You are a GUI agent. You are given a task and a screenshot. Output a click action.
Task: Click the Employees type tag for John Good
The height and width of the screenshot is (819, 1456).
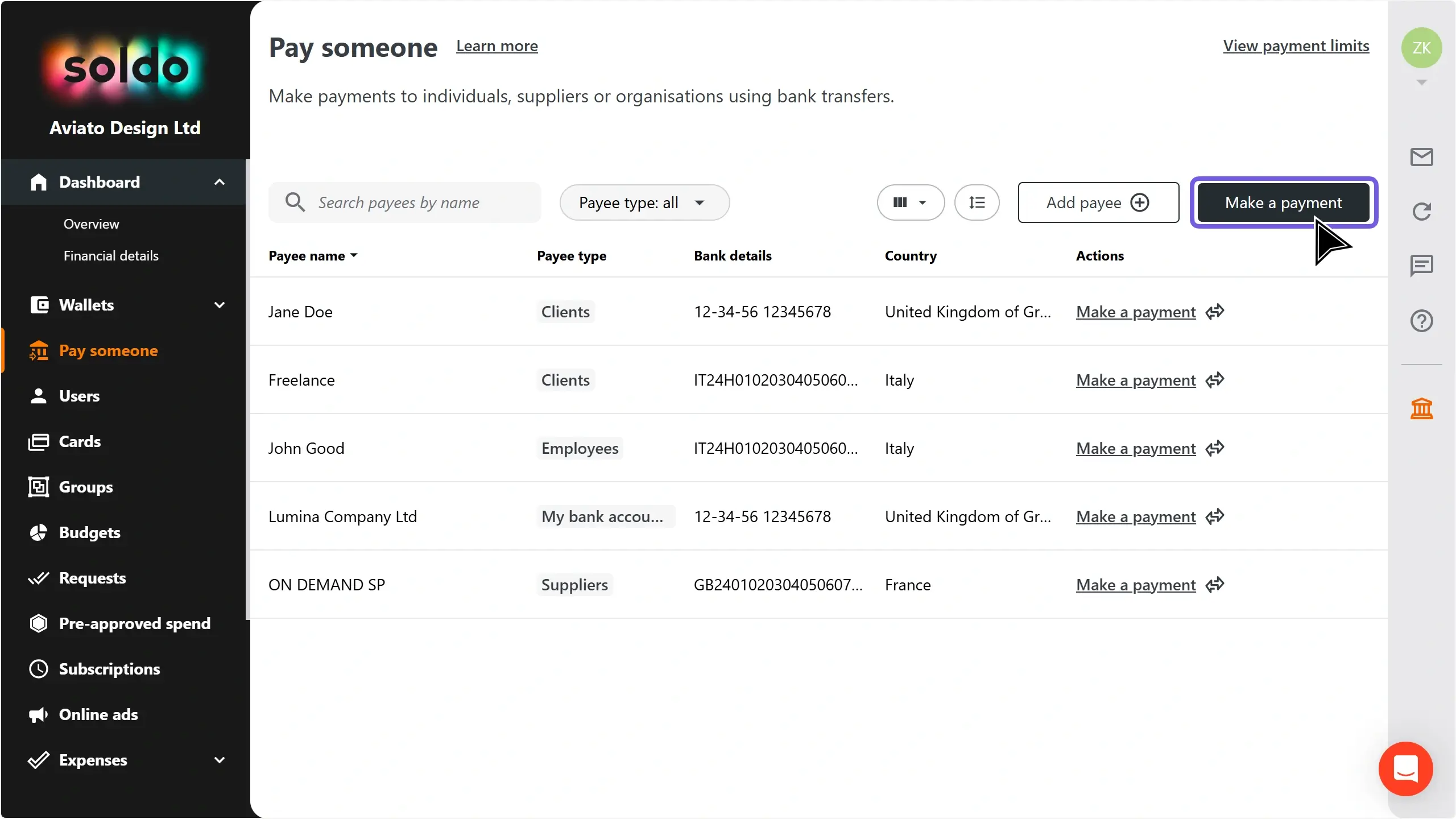pos(580,448)
